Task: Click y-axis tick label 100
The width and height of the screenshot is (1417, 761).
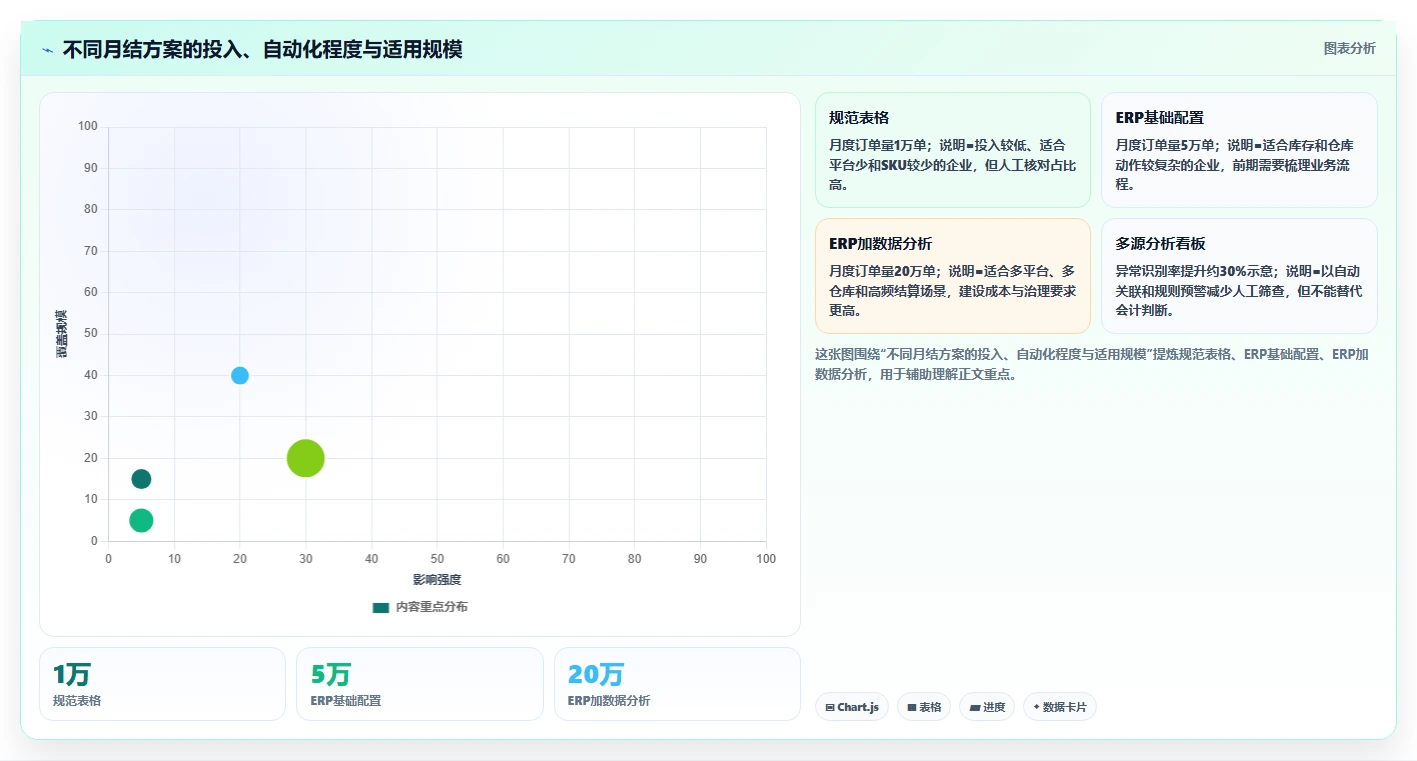Action: click(x=88, y=126)
